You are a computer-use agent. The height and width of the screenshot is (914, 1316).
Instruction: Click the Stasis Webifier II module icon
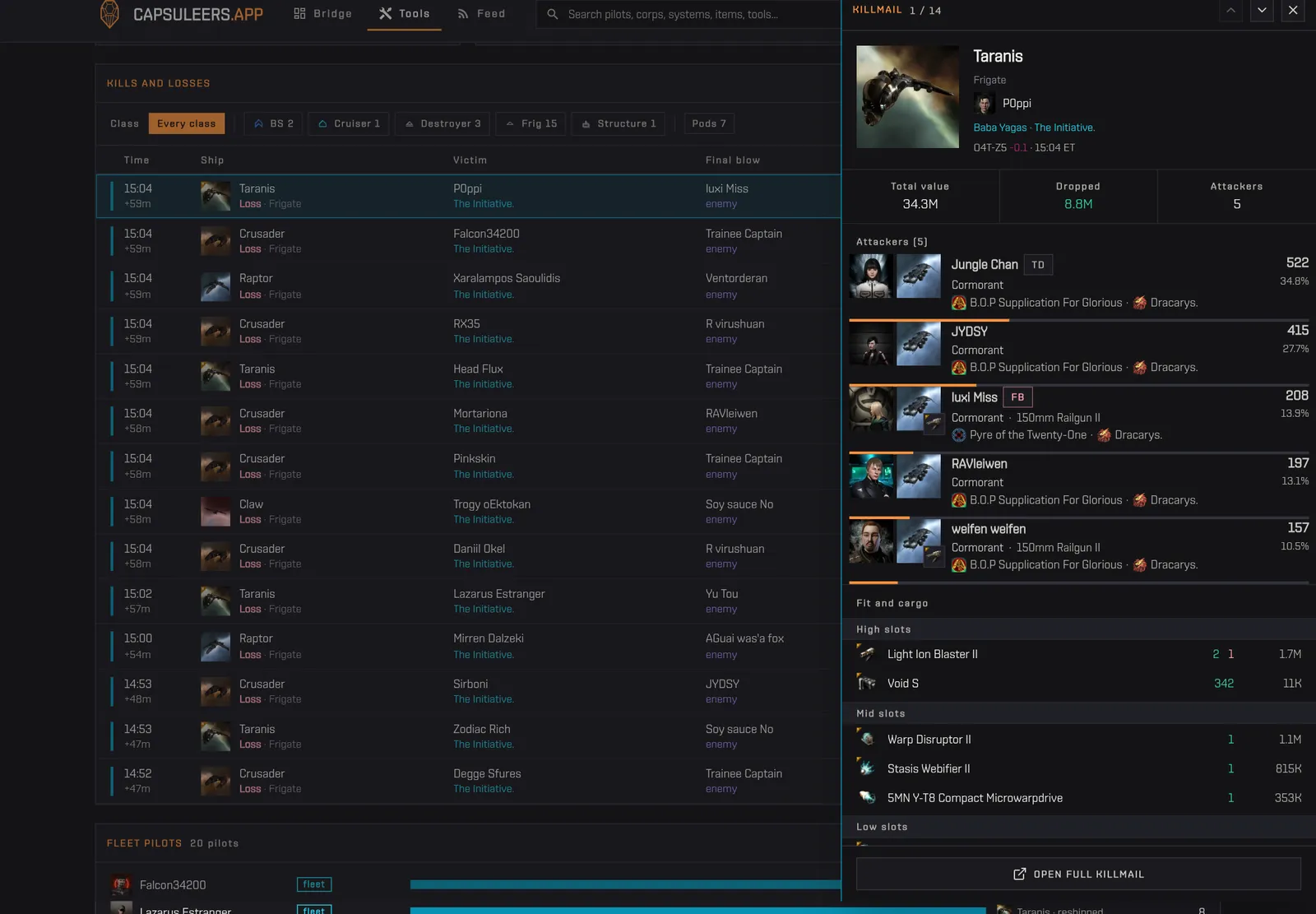point(867,768)
